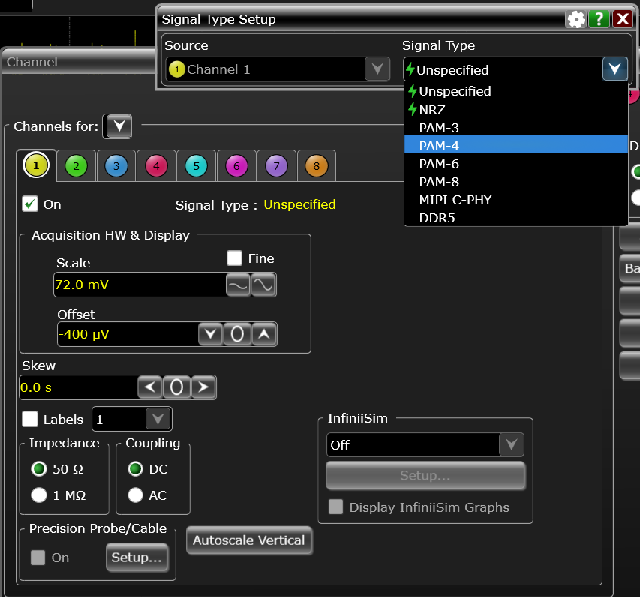
Task: Select channel 6 magenta tab
Action: point(236,166)
